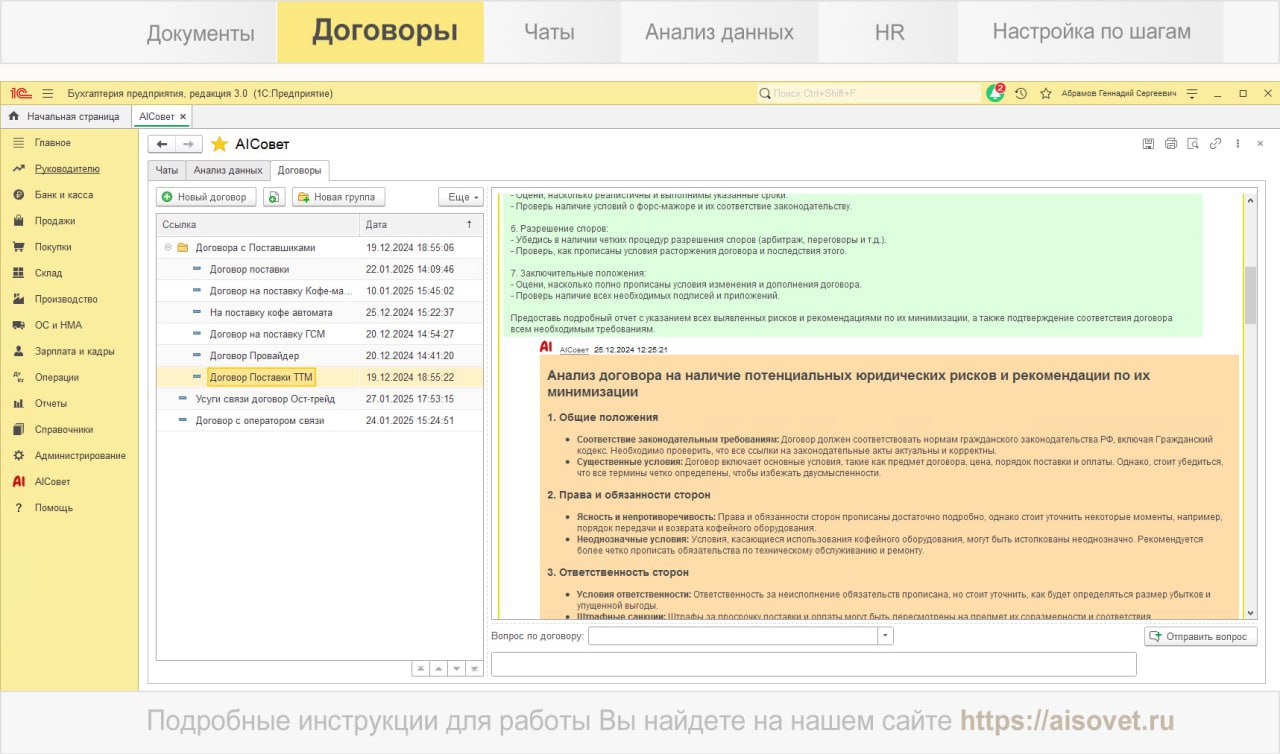
Task: Open the Настройка по шагам banner tab
Action: (1091, 32)
